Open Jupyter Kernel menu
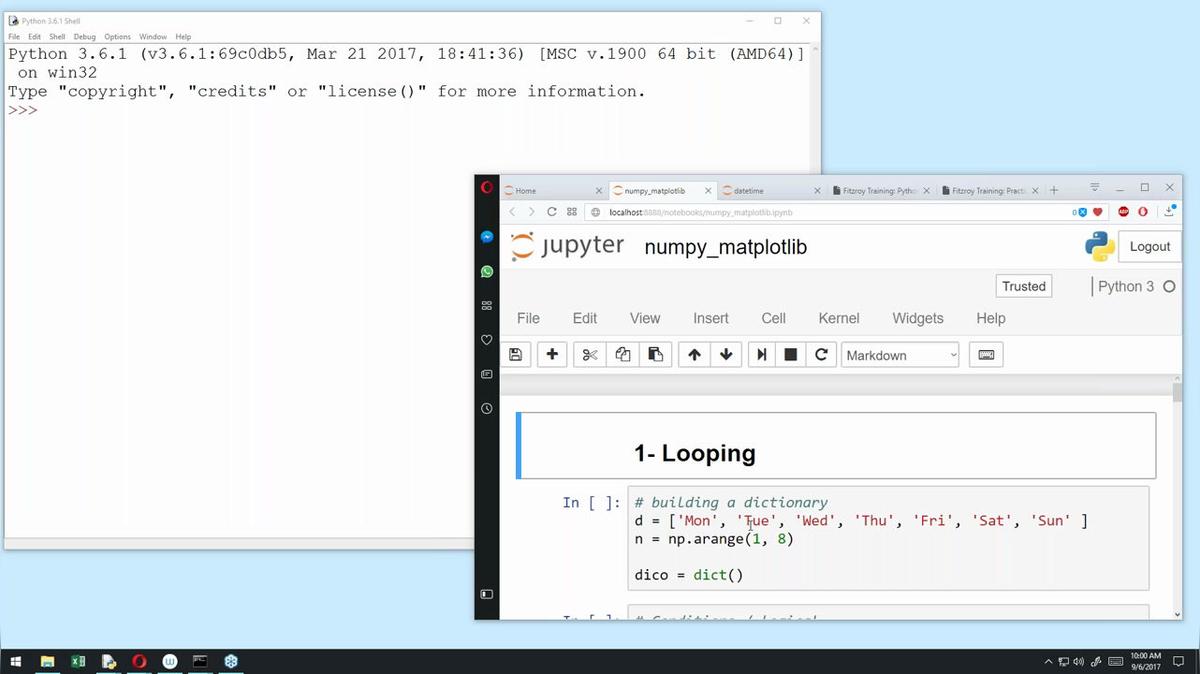The image size is (1200, 674). click(x=839, y=318)
